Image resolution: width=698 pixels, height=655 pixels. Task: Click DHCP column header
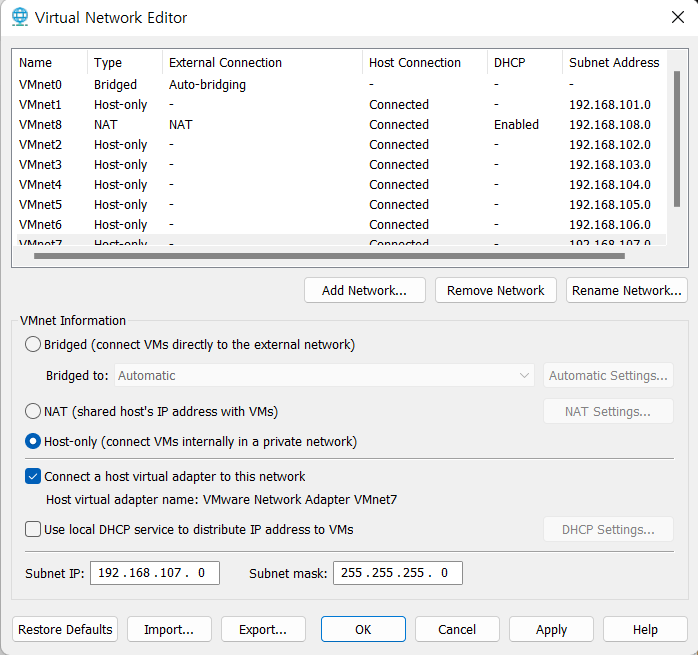coord(525,62)
